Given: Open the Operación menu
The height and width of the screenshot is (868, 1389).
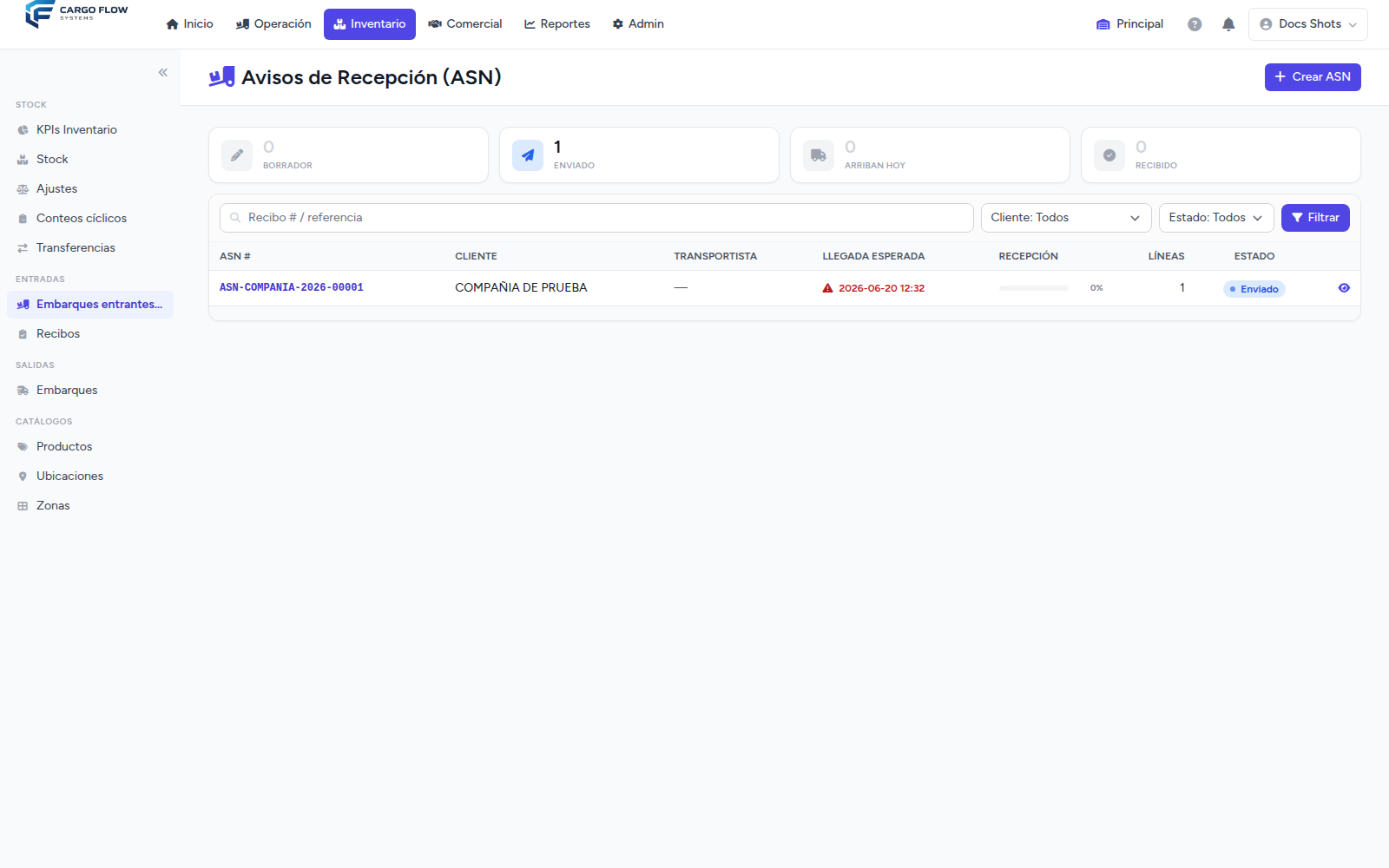Looking at the screenshot, I should tap(273, 24).
